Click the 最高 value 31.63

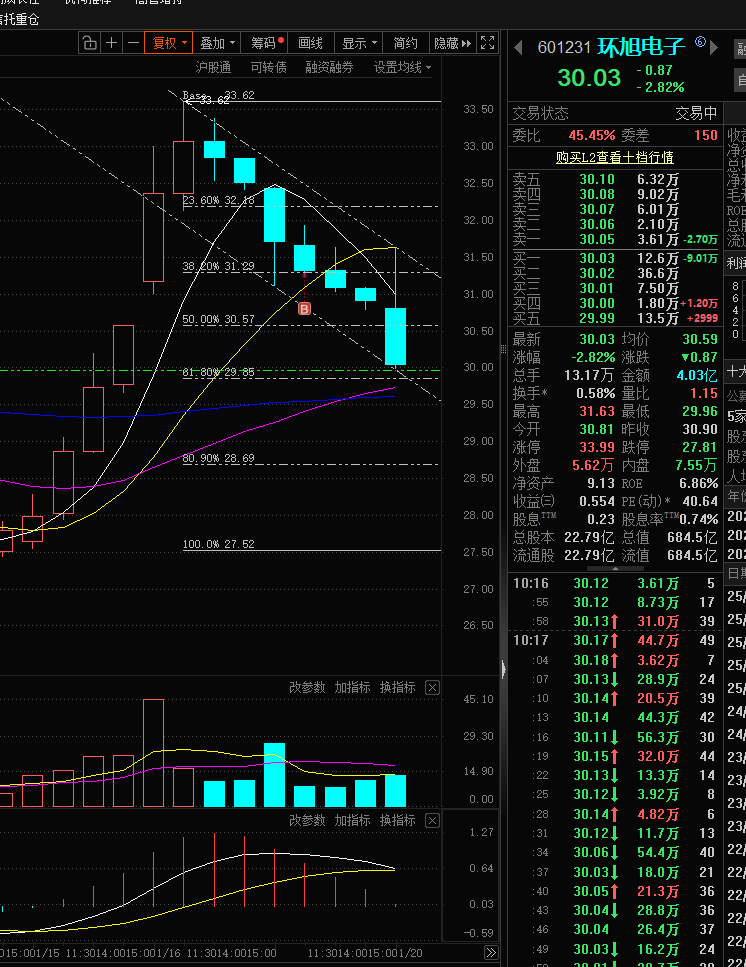pyautogui.click(x=597, y=411)
